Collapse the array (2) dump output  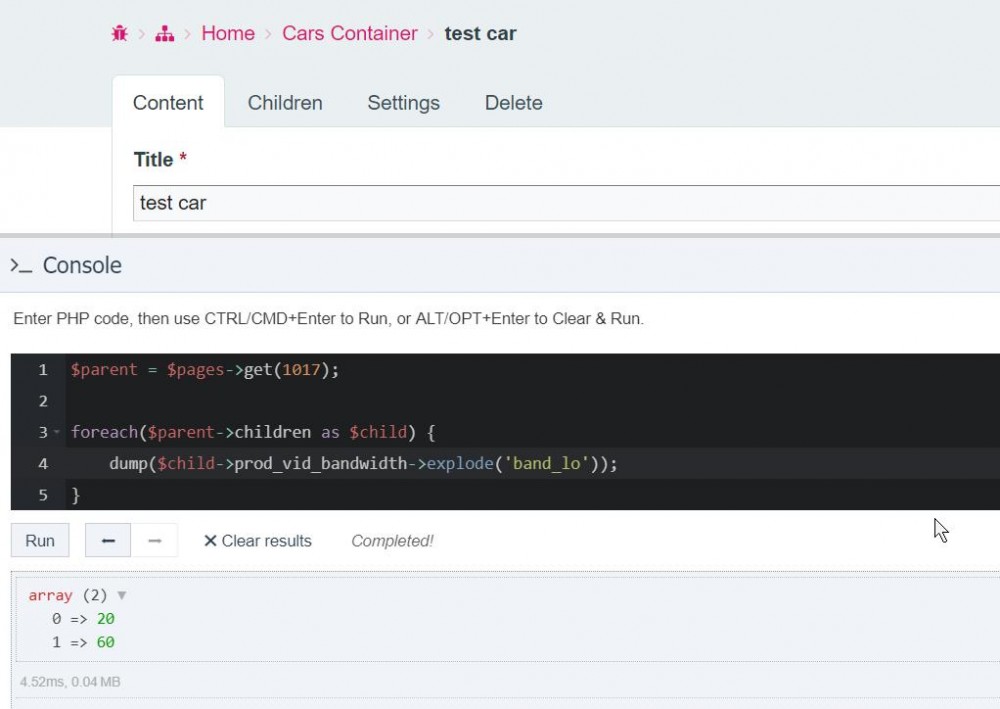point(122,595)
